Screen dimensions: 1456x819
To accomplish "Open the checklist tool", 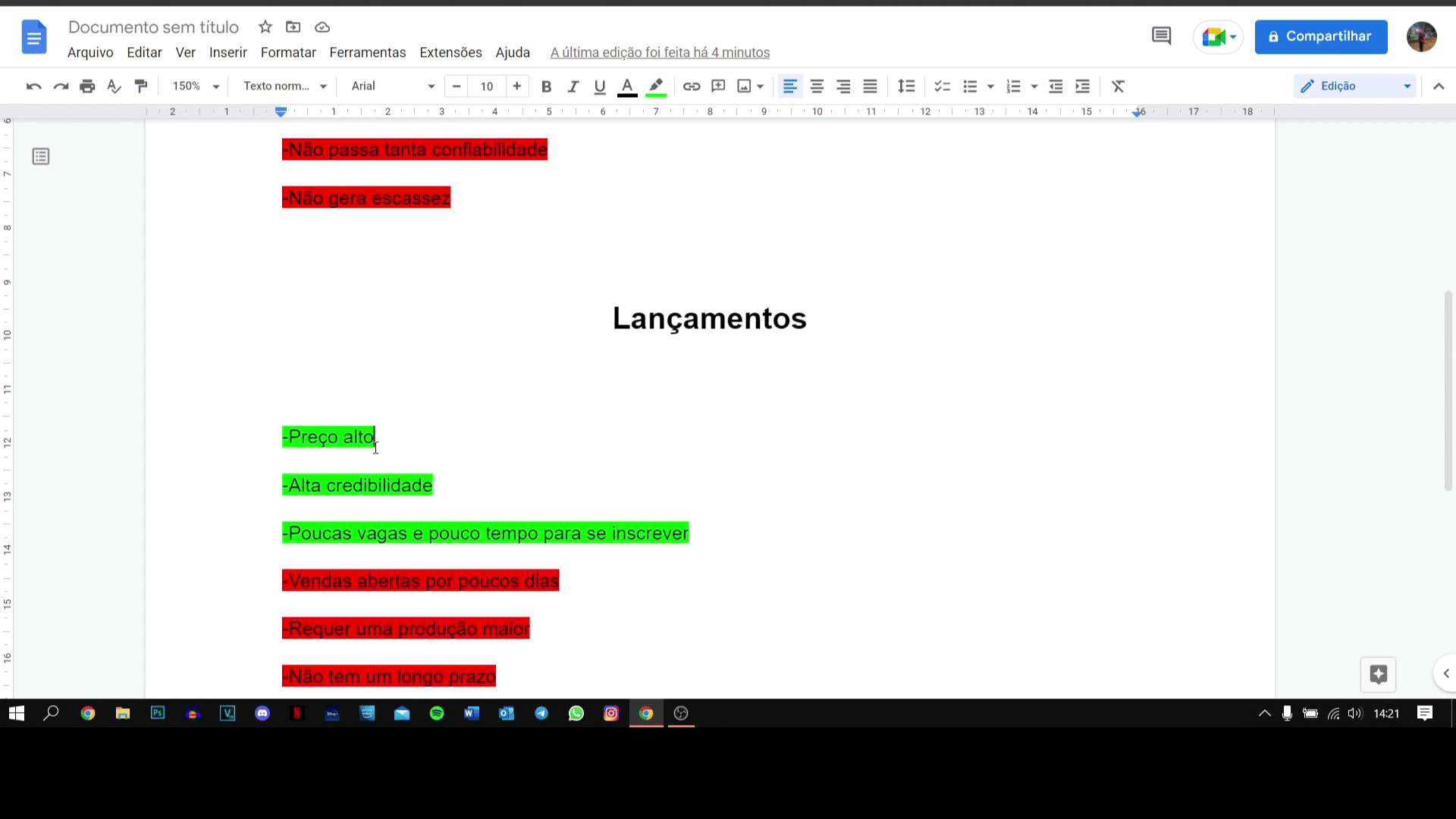I will pyautogui.click(x=942, y=86).
